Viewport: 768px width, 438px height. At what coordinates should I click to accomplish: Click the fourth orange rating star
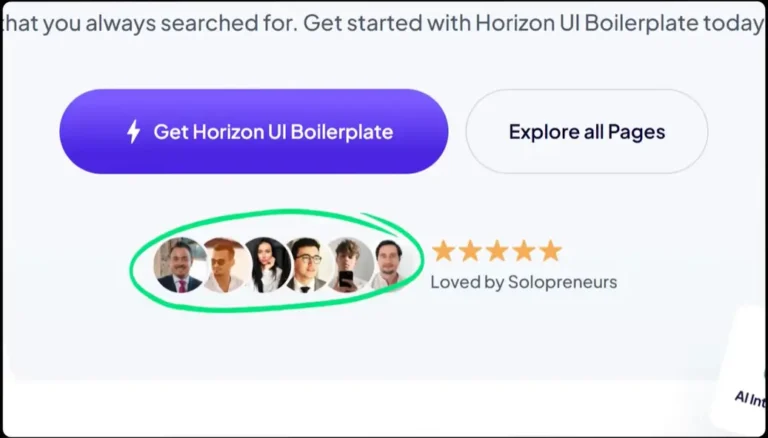click(524, 251)
